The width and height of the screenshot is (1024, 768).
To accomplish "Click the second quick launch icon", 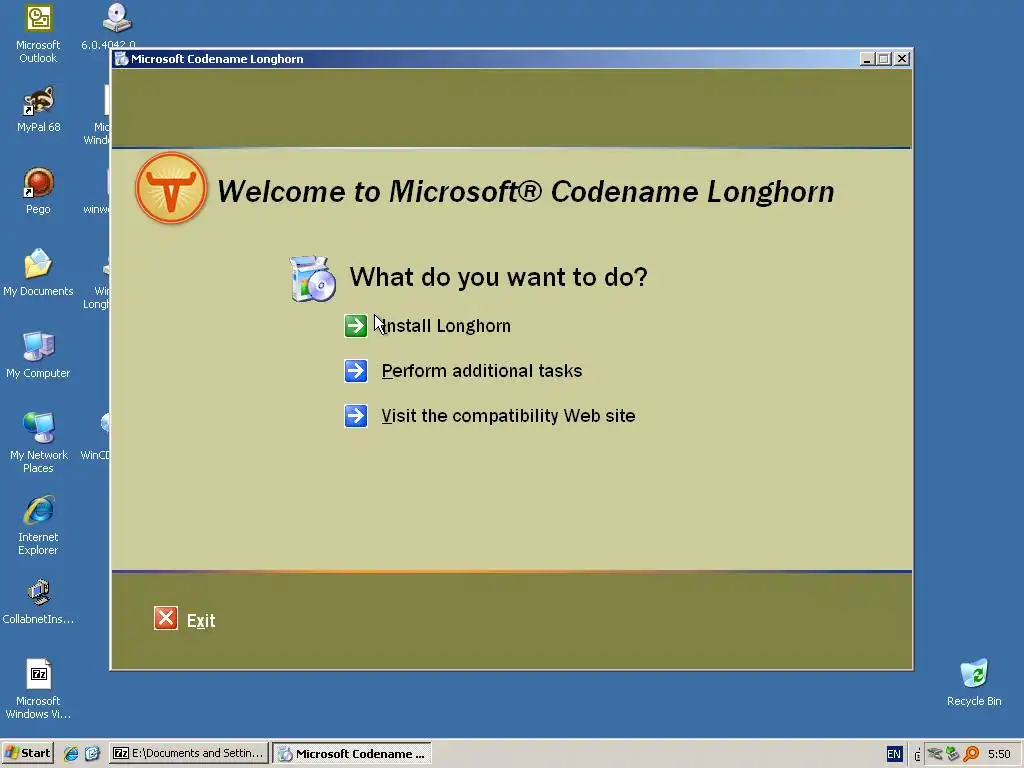I will [x=92, y=754].
